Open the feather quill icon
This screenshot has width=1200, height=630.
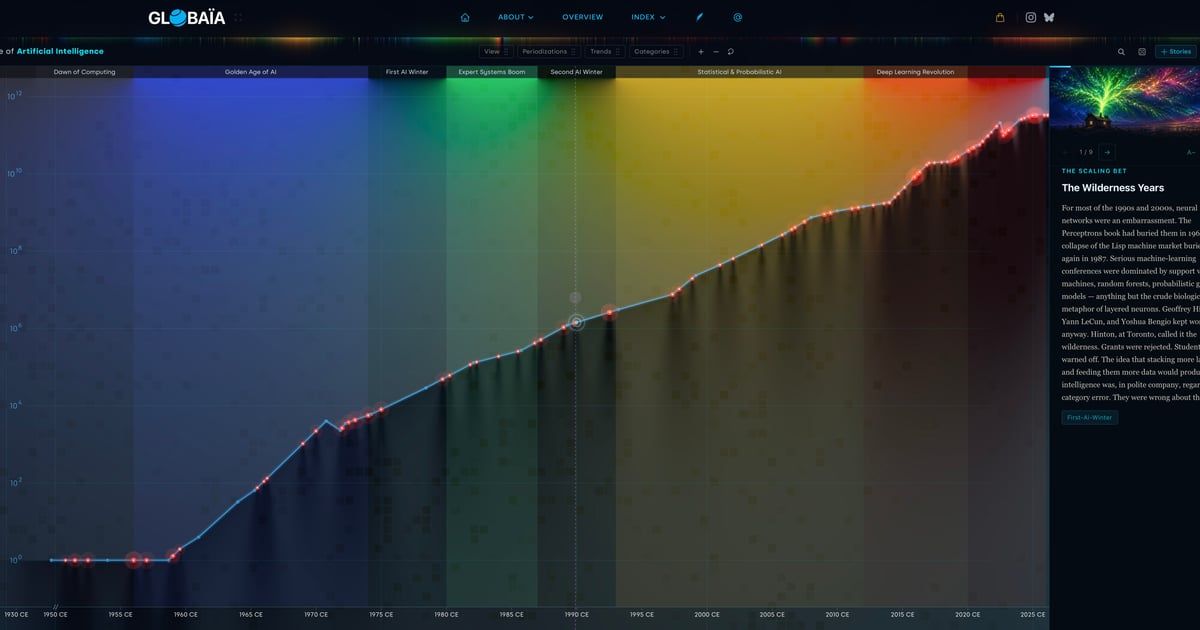(x=700, y=17)
